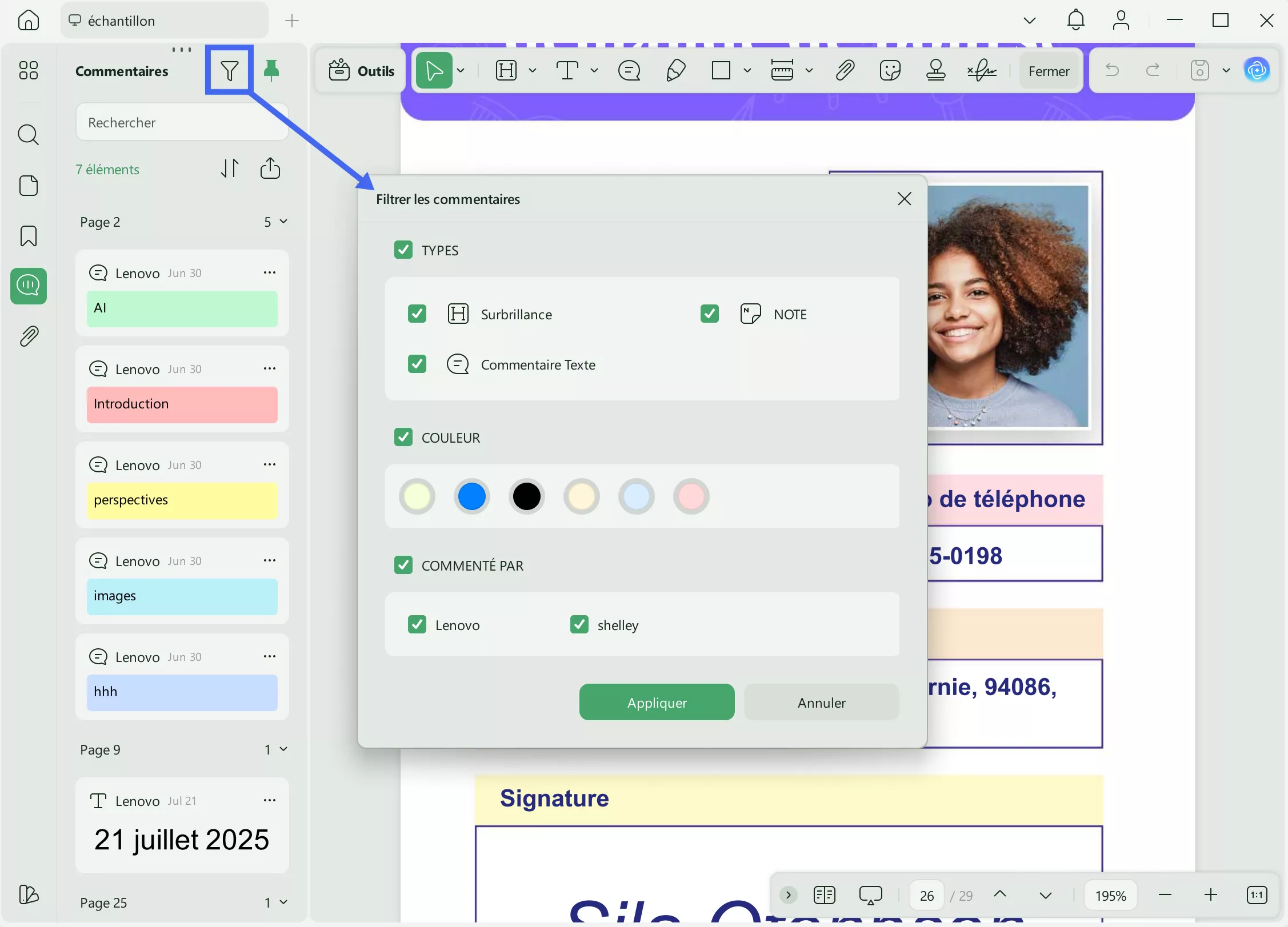1288x927 pixels.
Task: Click the signature tool icon
Action: pyautogui.click(x=982, y=71)
